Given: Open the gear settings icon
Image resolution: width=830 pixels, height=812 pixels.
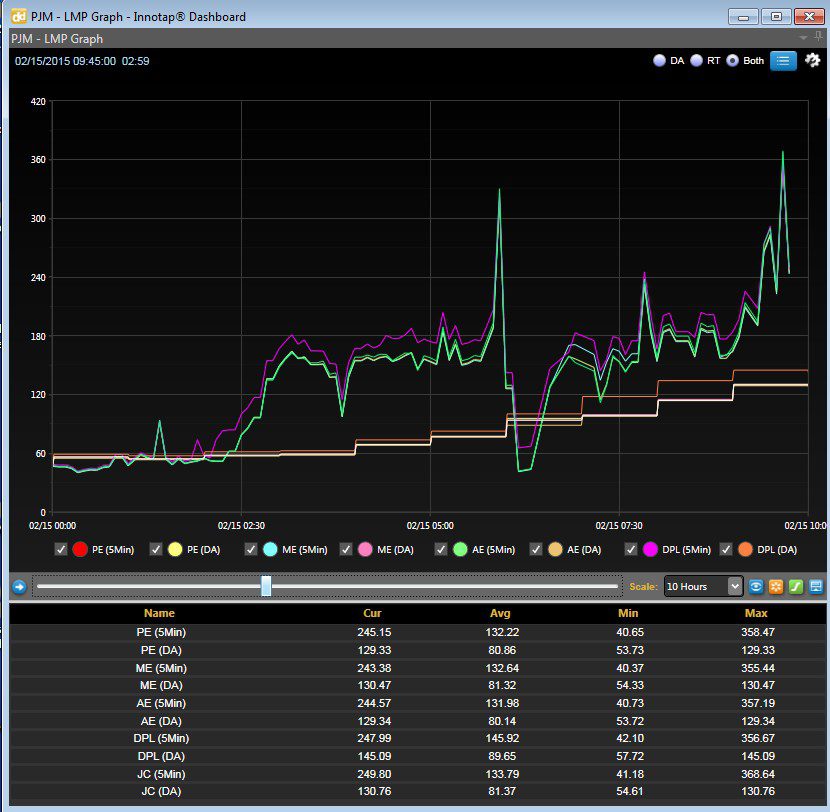Looking at the screenshot, I should click(x=812, y=60).
